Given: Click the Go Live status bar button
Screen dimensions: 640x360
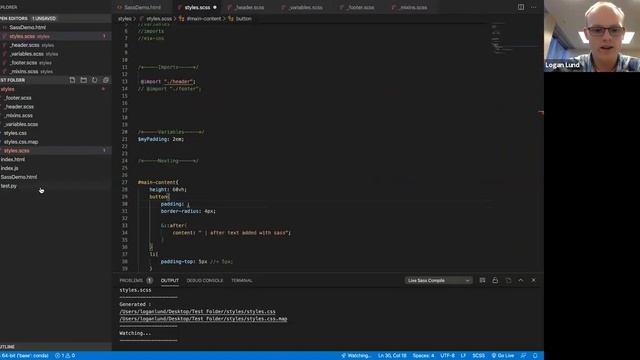Looking at the screenshot, I should [x=503, y=356].
